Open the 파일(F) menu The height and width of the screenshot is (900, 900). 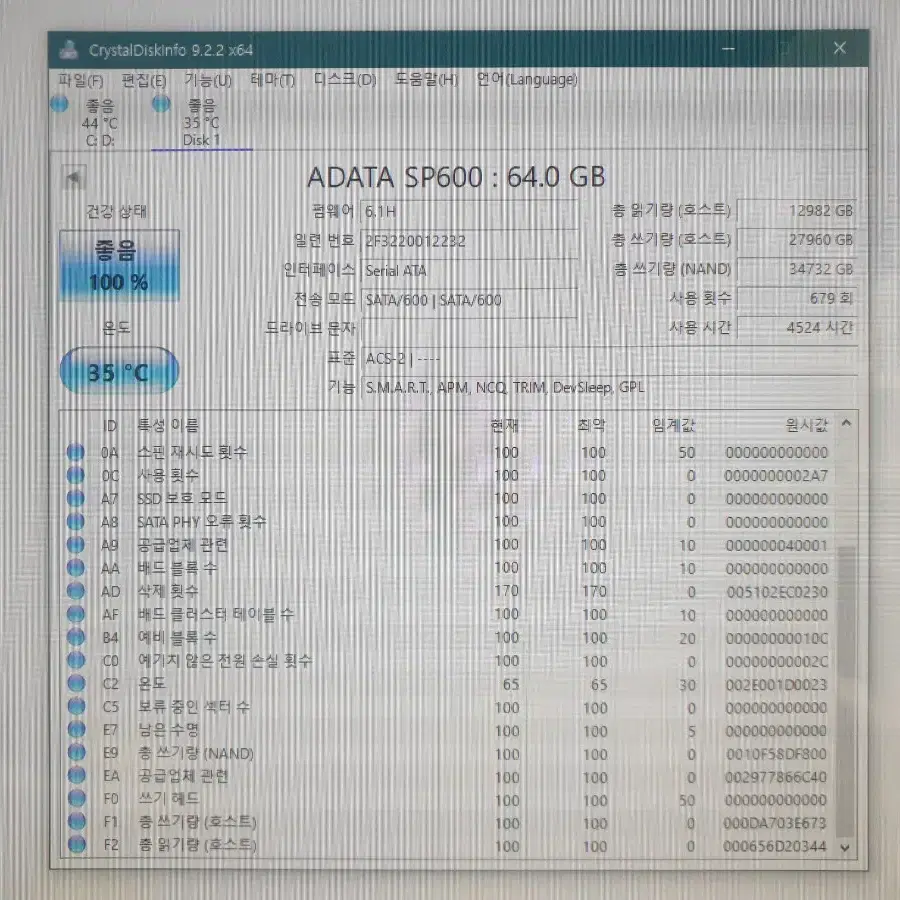[81, 80]
